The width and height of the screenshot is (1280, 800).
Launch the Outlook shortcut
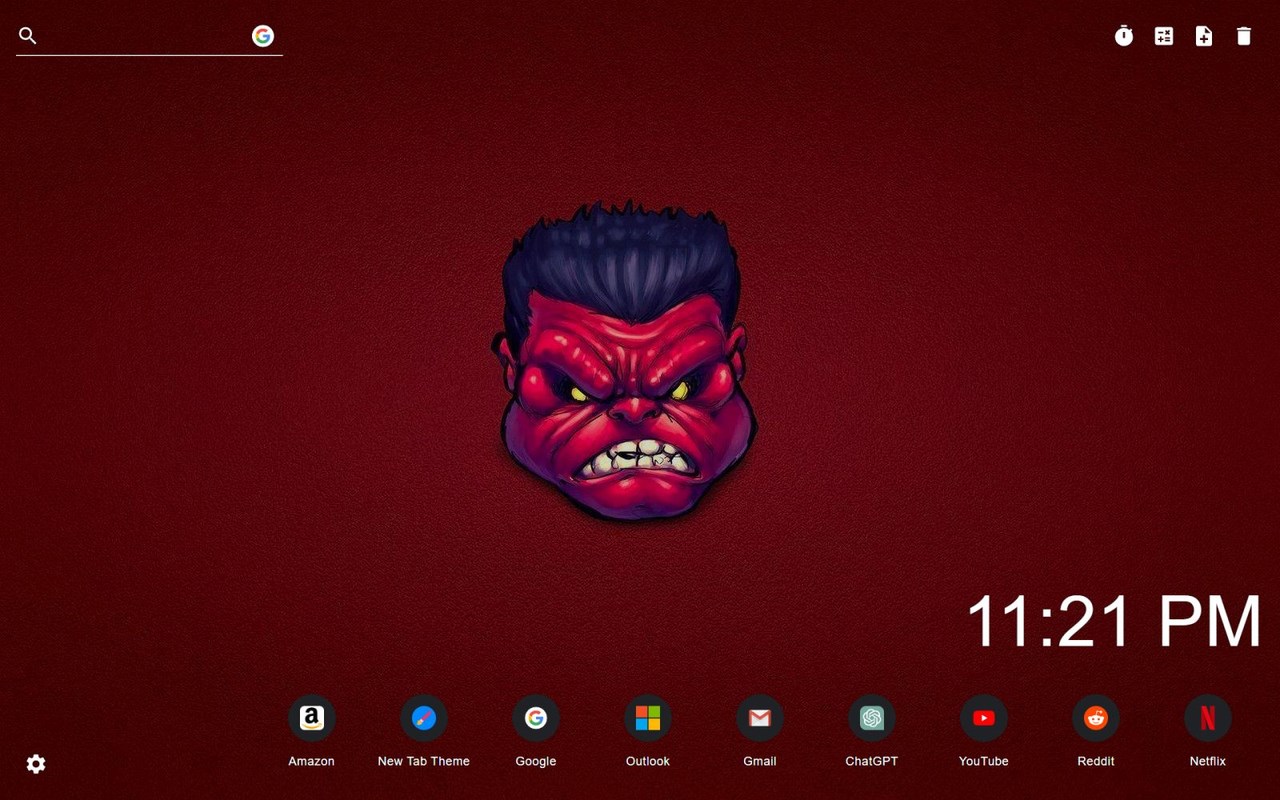point(647,718)
